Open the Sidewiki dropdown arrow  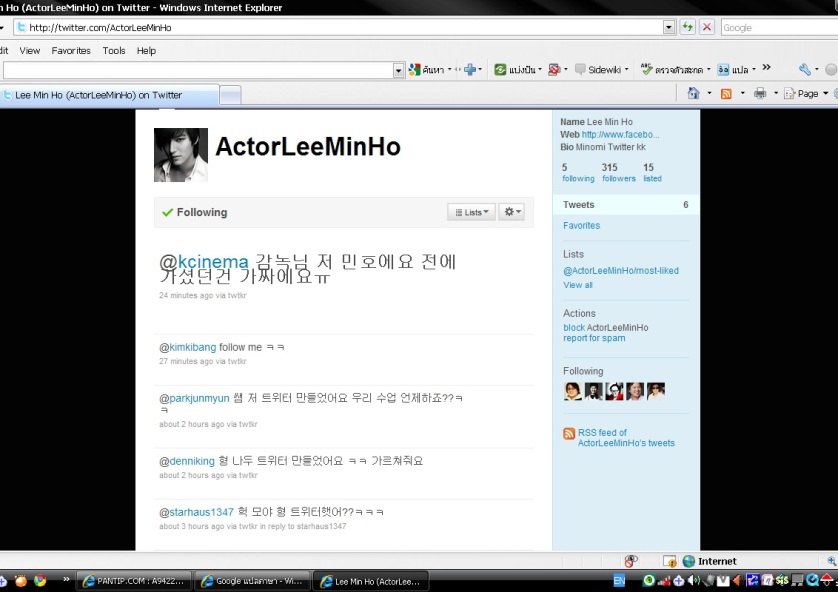coord(626,69)
